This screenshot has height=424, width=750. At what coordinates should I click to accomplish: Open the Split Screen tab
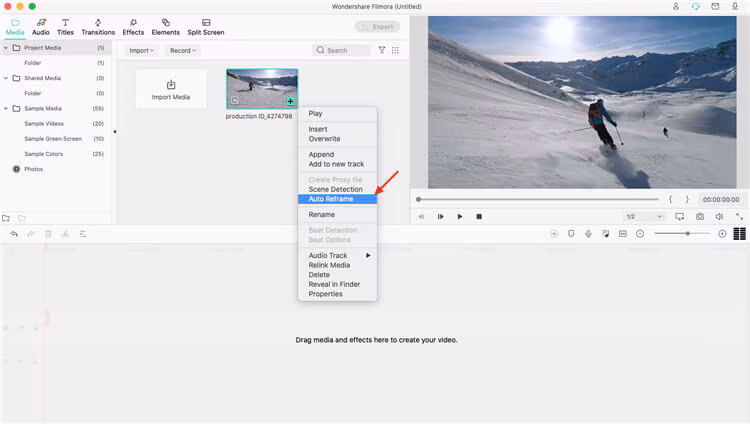click(206, 27)
